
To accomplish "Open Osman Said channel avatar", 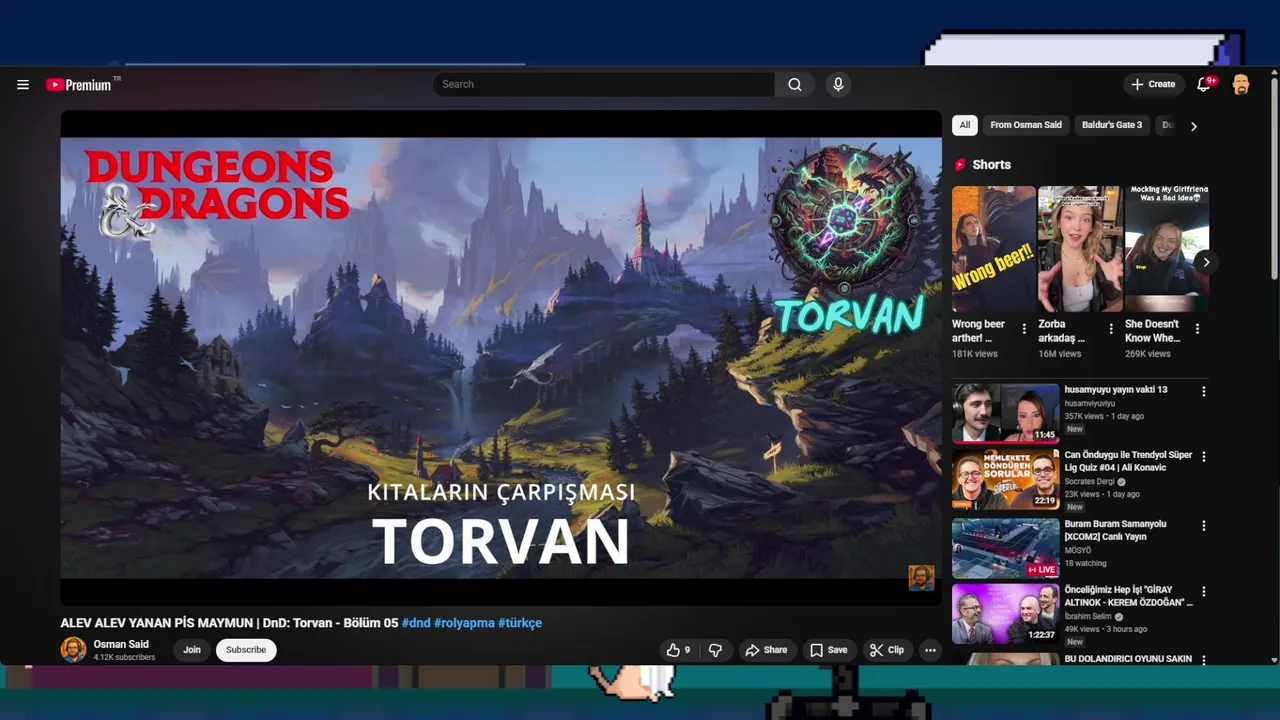I will coord(73,650).
